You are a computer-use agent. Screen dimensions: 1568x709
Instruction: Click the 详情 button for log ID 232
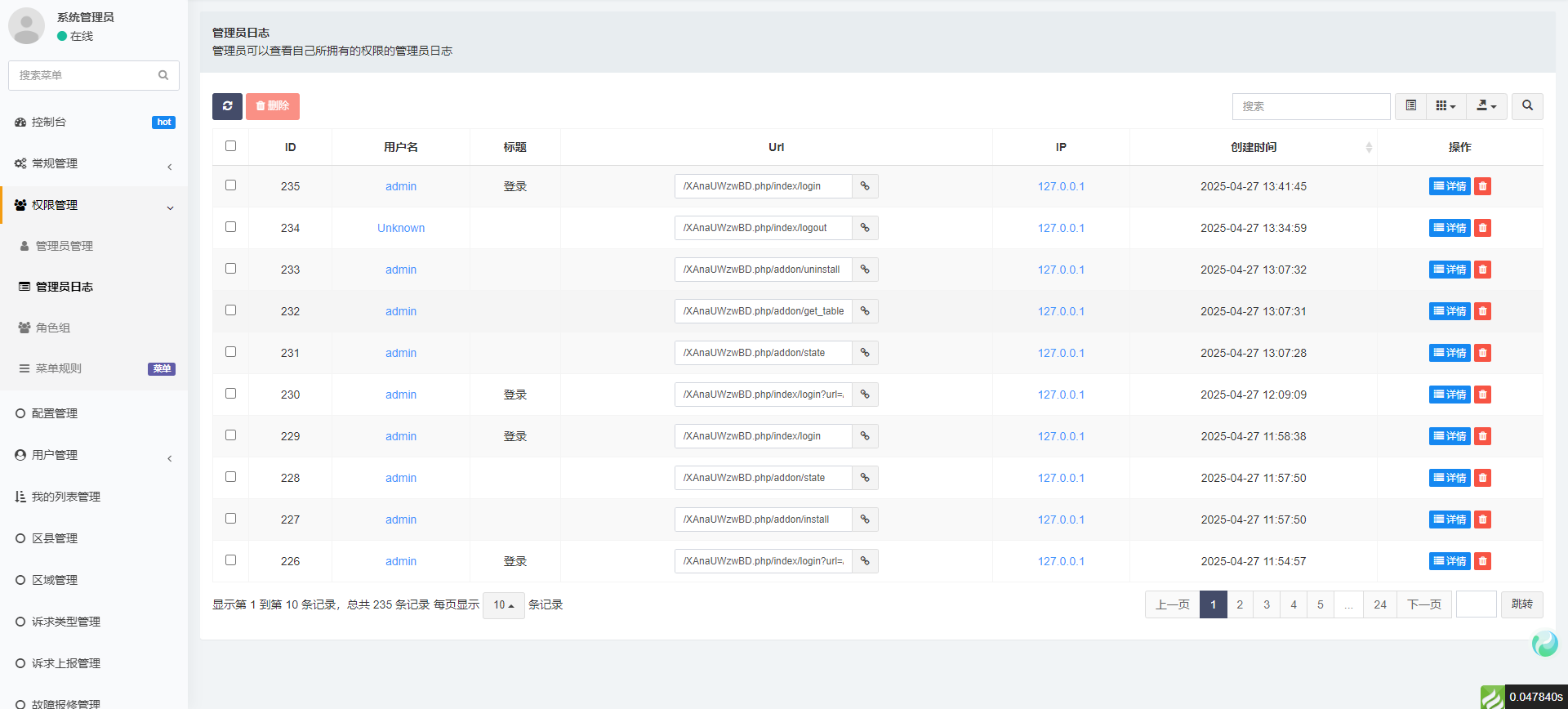click(1450, 311)
